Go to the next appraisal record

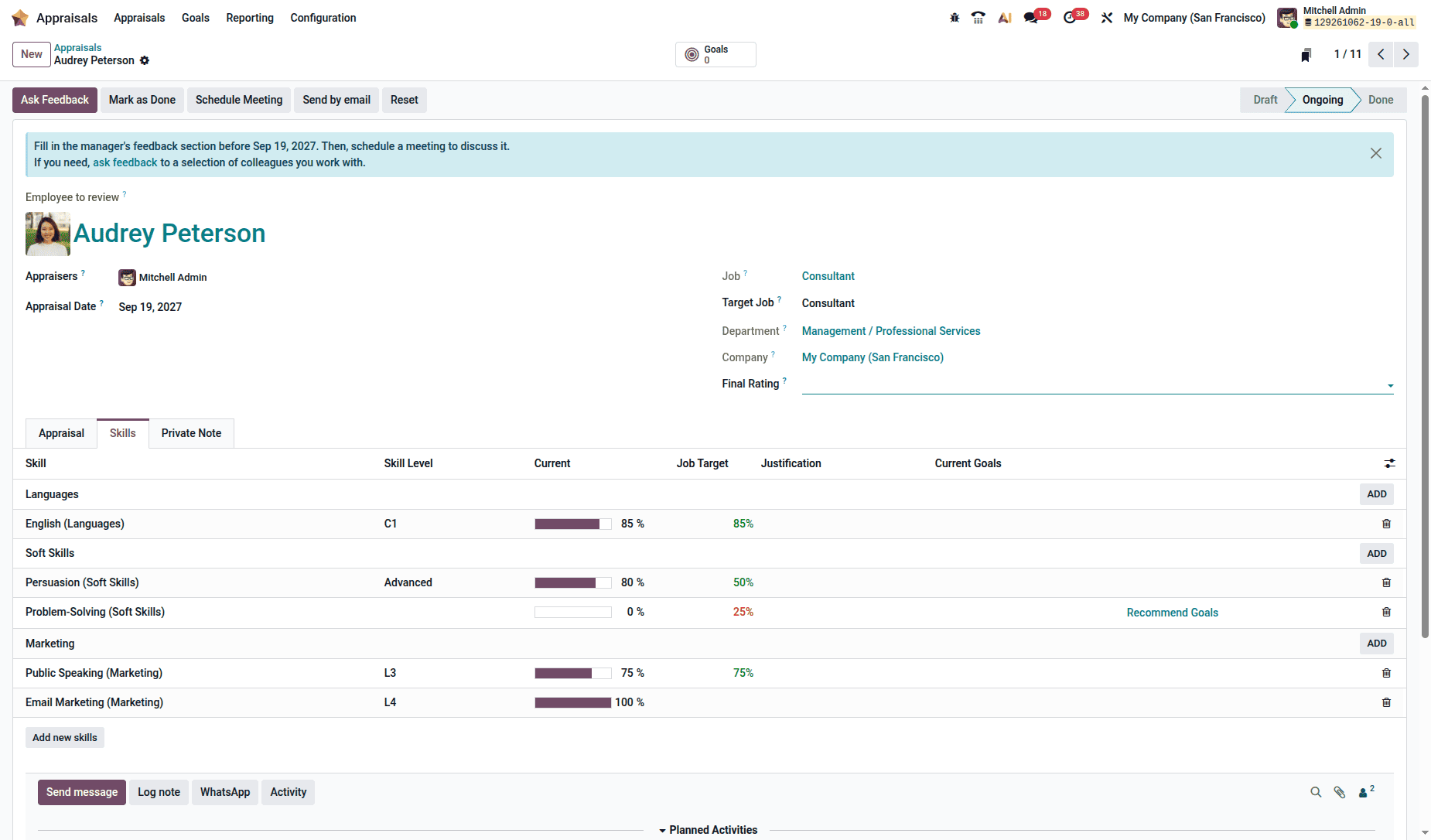(x=1406, y=54)
